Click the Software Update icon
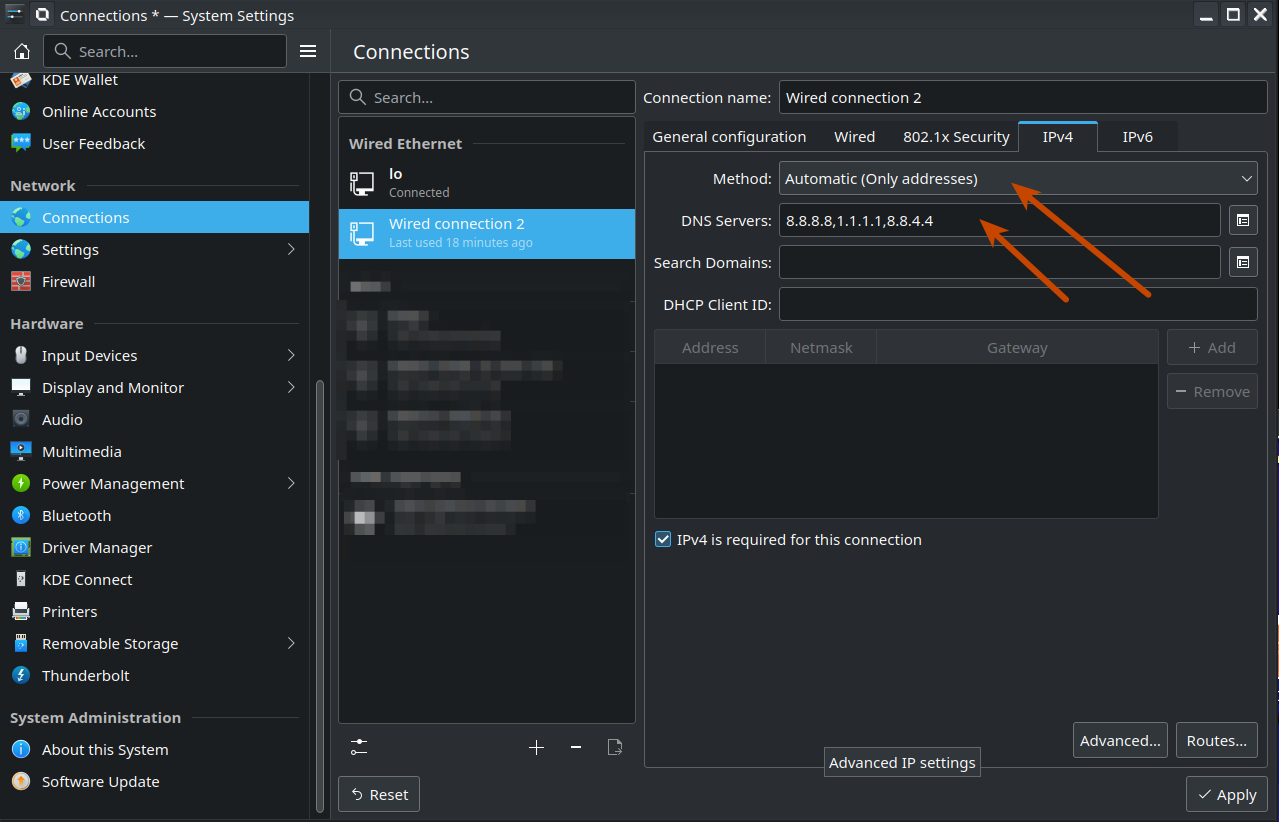The width and height of the screenshot is (1279, 822). (21, 782)
